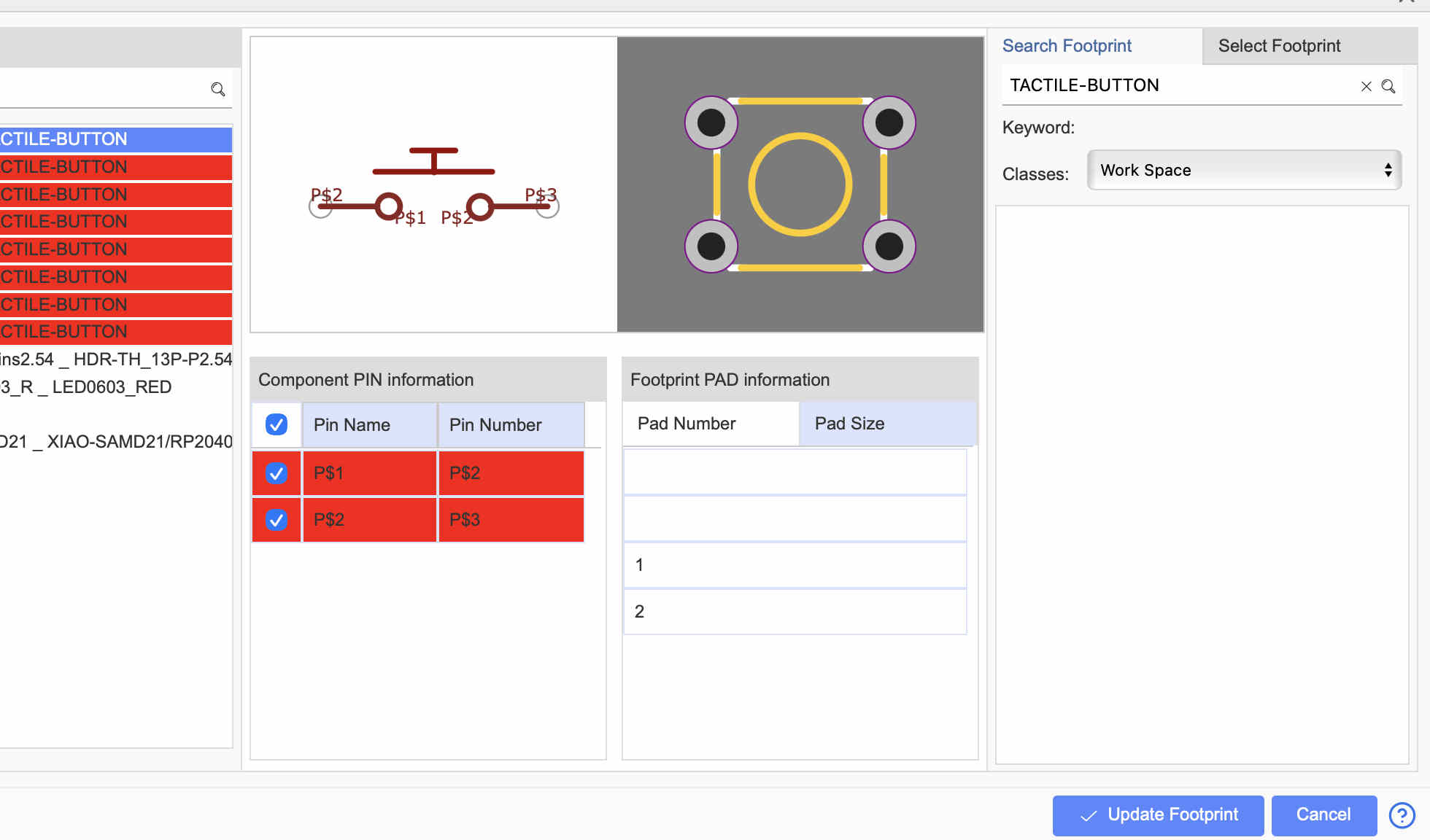Clear the TACTILE-BUTTON search text
Image resolution: width=1430 pixels, height=840 pixels.
1366,86
